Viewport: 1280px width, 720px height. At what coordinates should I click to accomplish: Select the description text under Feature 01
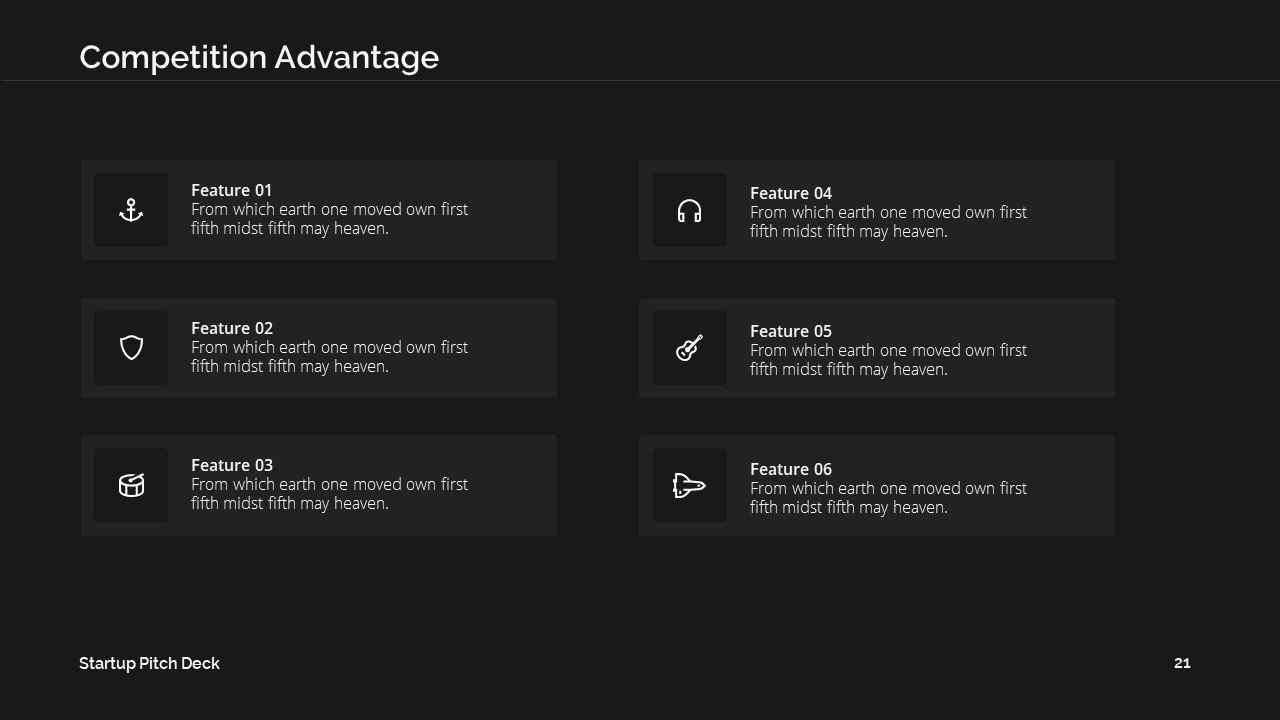329,219
